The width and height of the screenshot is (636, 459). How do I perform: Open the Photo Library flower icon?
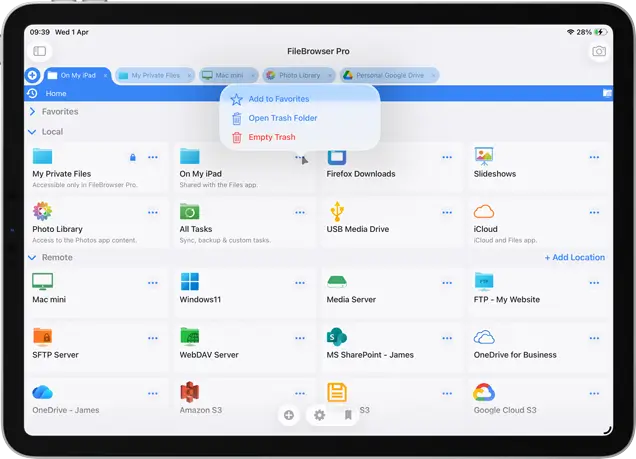[x=43, y=211]
